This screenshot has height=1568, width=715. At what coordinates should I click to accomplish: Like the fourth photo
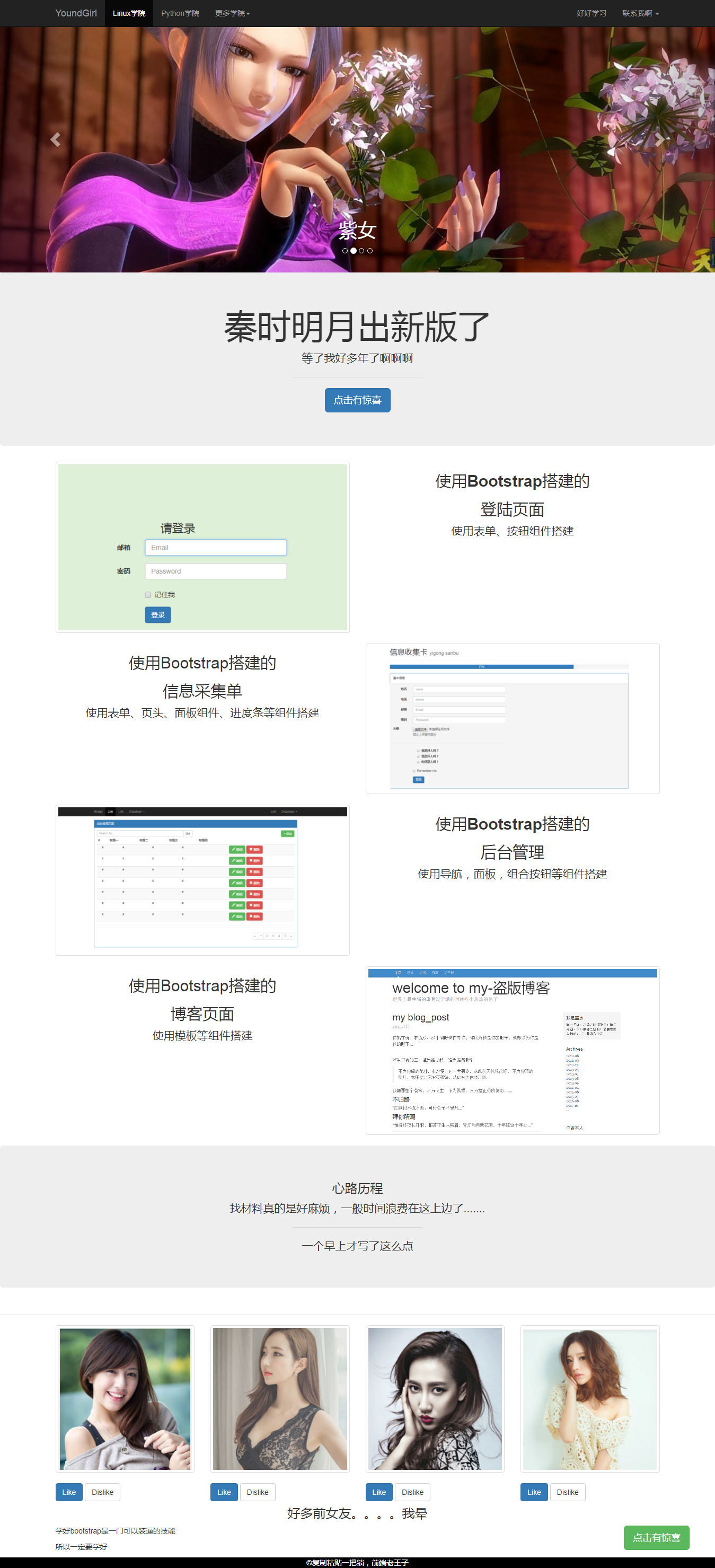point(534,1492)
